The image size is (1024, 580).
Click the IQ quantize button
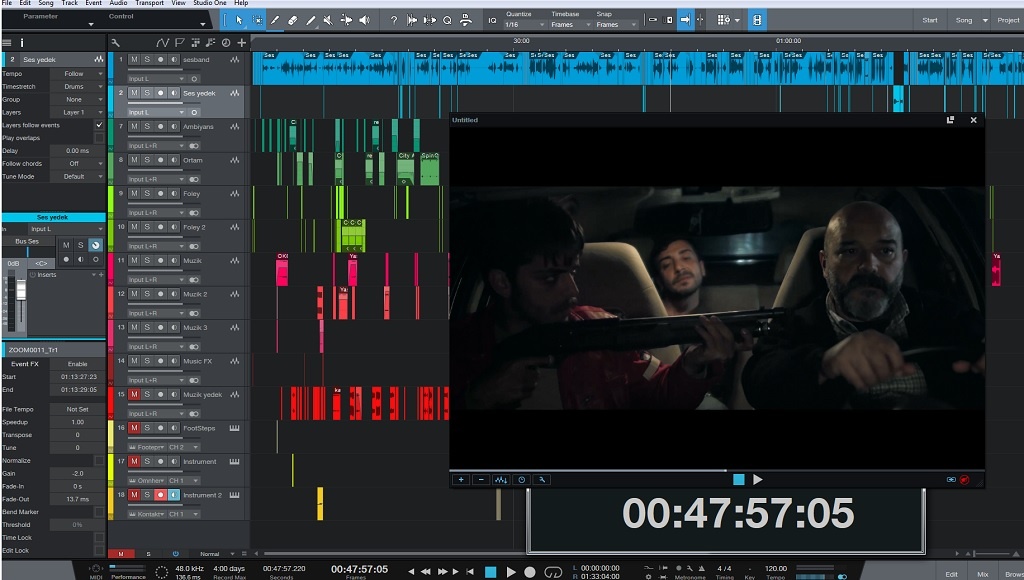tap(492, 20)
